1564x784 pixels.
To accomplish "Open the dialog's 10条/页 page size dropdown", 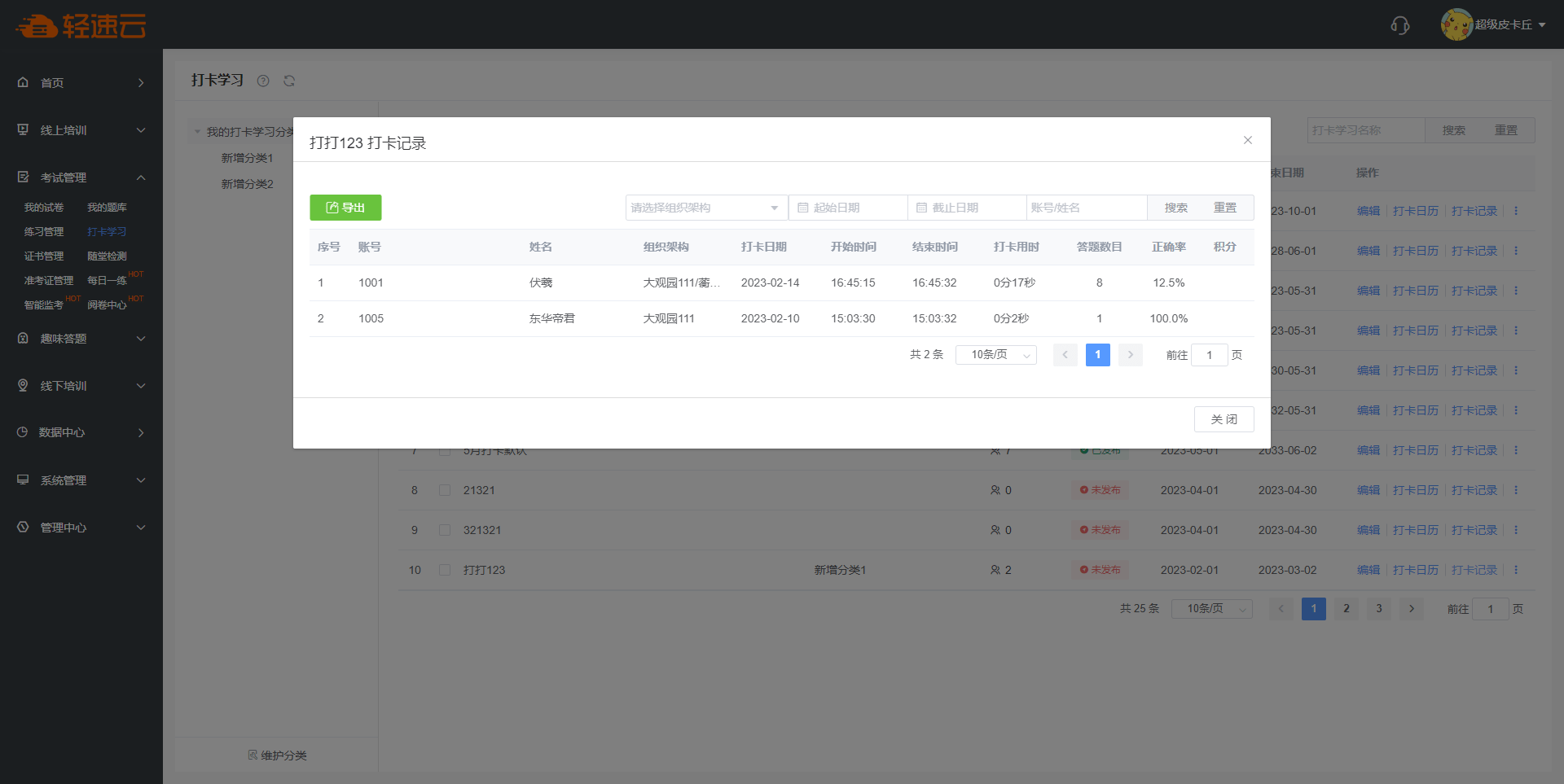I will [x=995, y=355].
